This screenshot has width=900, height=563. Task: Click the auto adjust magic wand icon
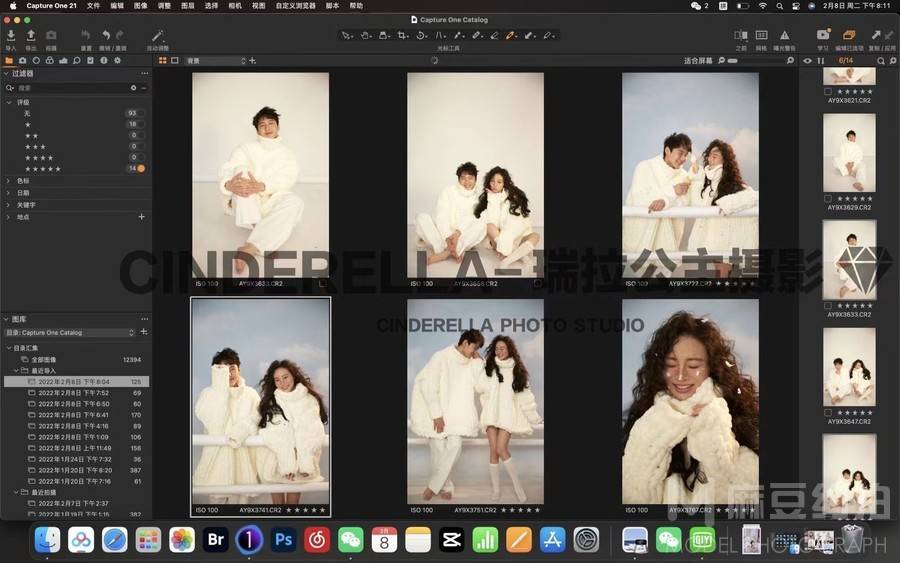point(157,36)
